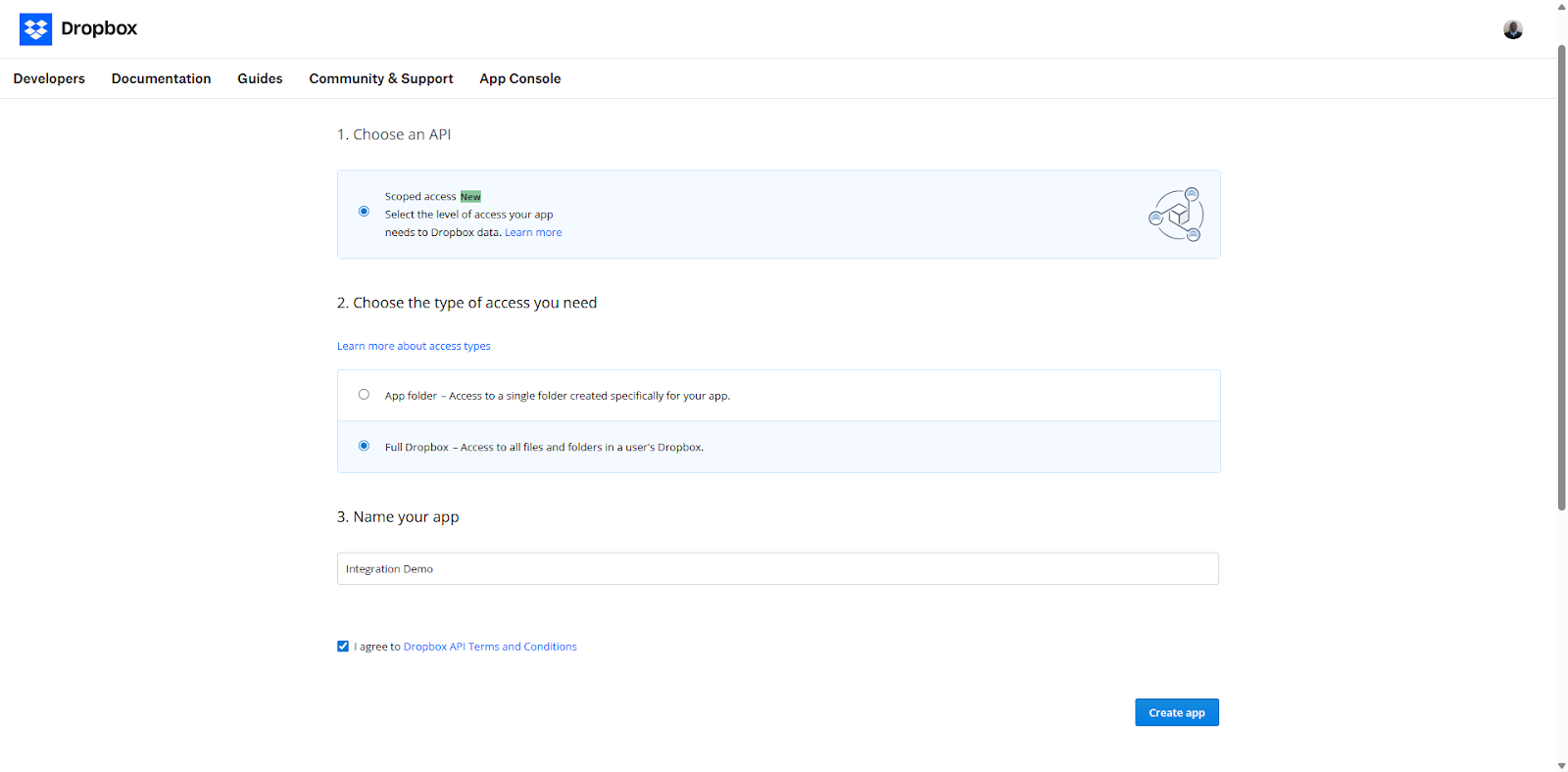Click the scrollbar down arrow
The image size is (1568, 772).
(x=1562, y=765)
